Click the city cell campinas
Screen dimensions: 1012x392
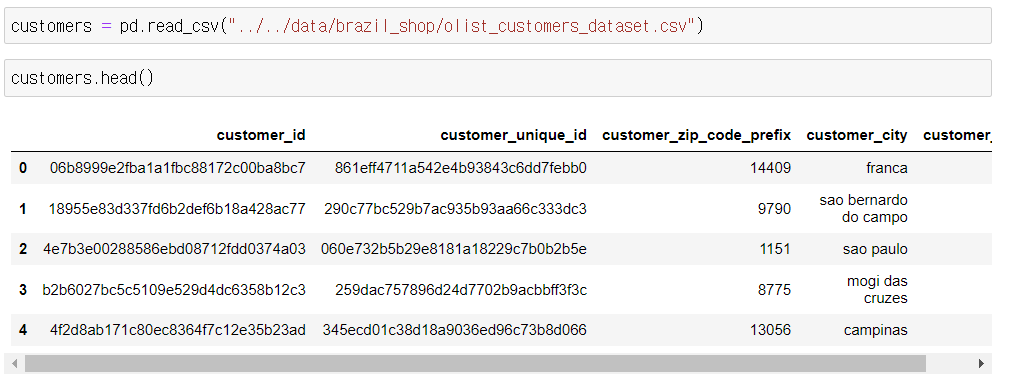(x=875, y=330)
